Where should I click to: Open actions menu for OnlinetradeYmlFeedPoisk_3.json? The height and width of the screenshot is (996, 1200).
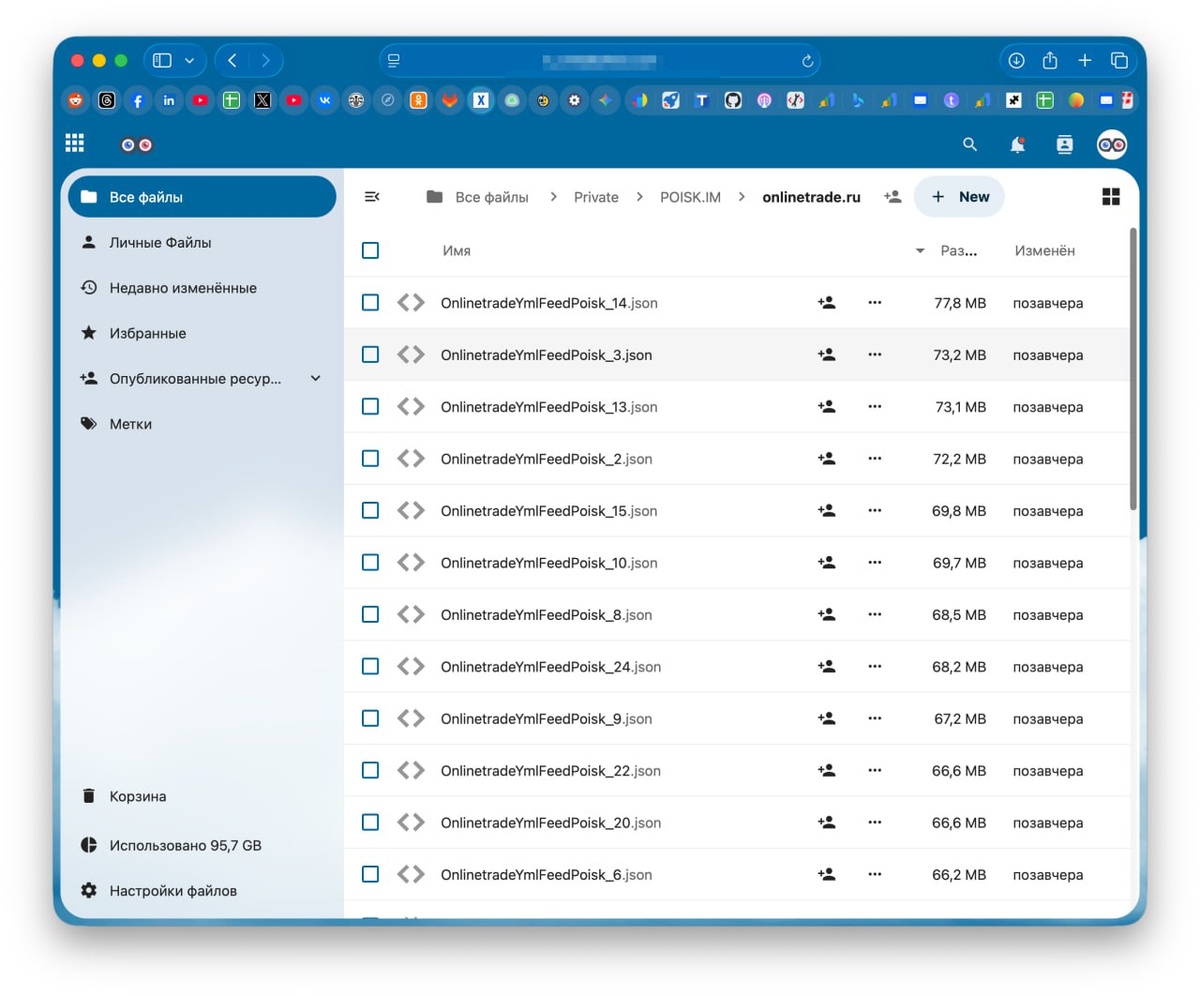tap(875, 354)
